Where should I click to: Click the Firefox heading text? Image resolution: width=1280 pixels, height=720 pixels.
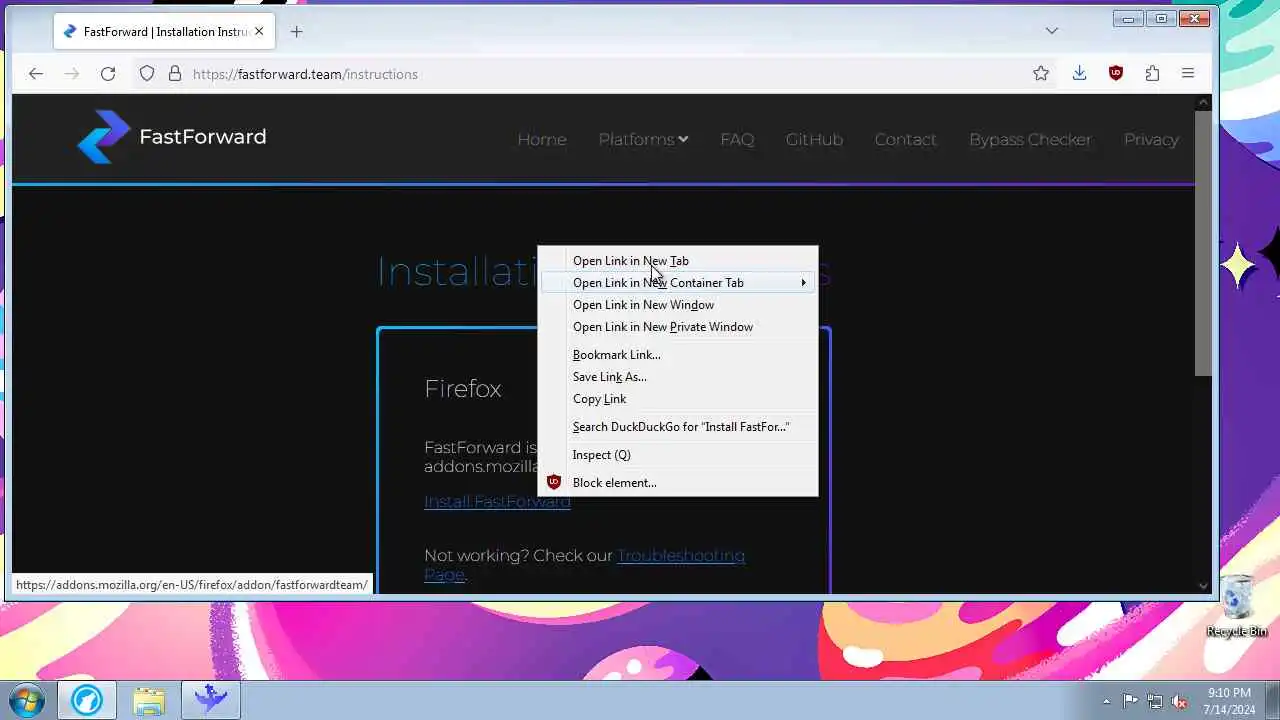tap(463, 388)
